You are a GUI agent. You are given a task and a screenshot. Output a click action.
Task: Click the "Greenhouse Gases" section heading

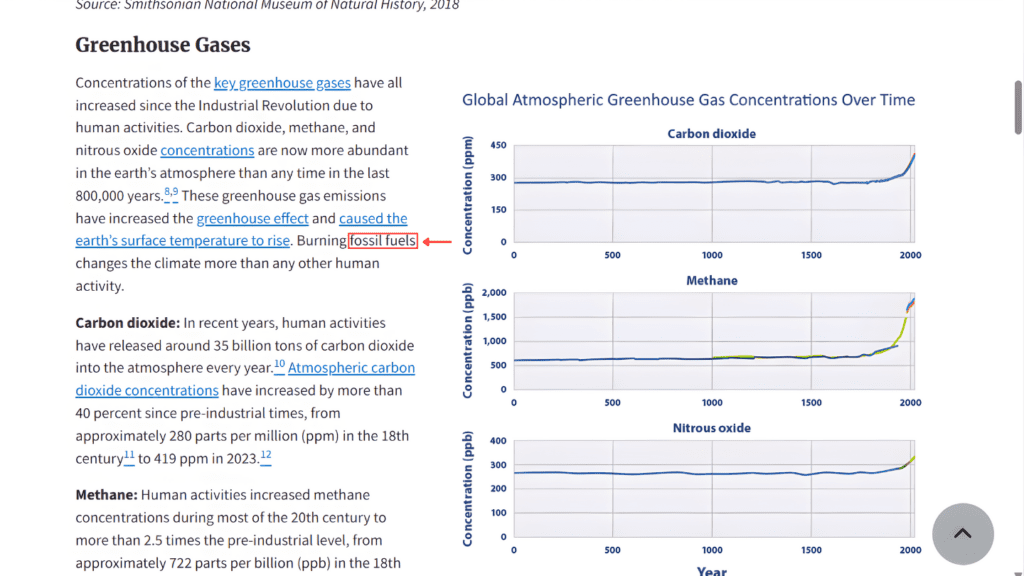[x=163, y=45]
